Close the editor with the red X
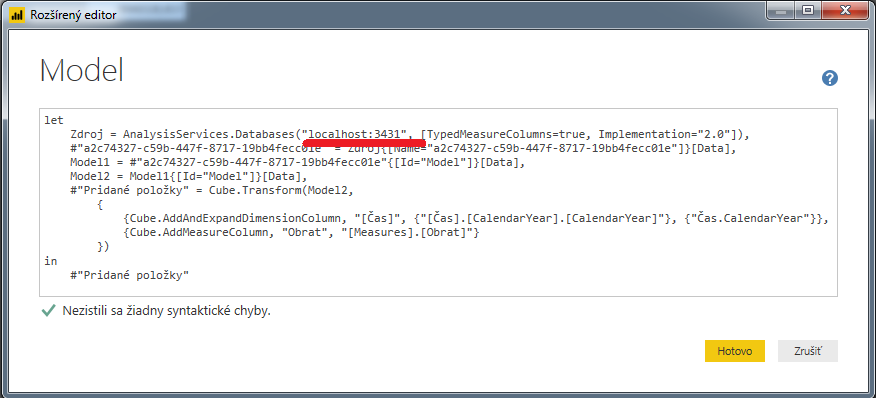Image resolution: width=876 pixels, height=398 pixels. click(x=845, y=11)
